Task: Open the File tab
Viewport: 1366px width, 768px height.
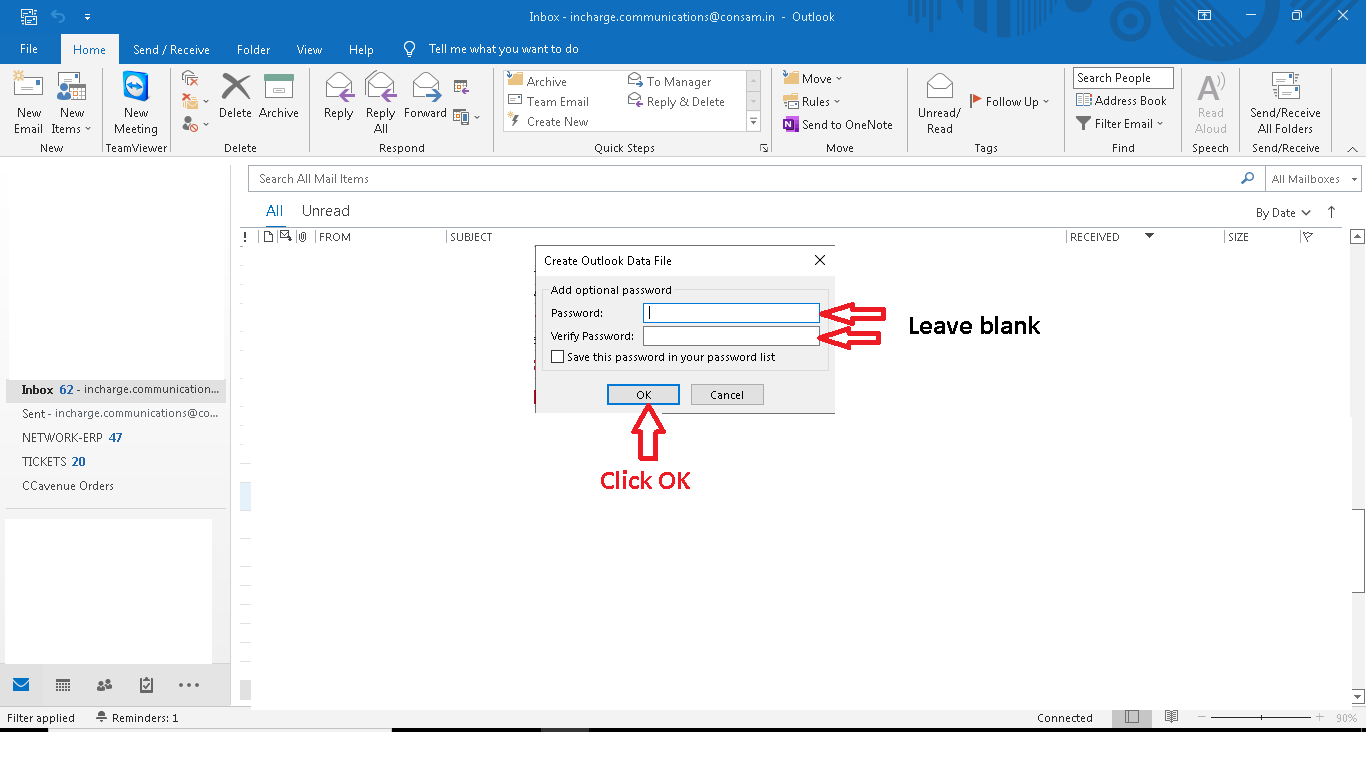Action: pyautogui.click(x=29, y=49)
